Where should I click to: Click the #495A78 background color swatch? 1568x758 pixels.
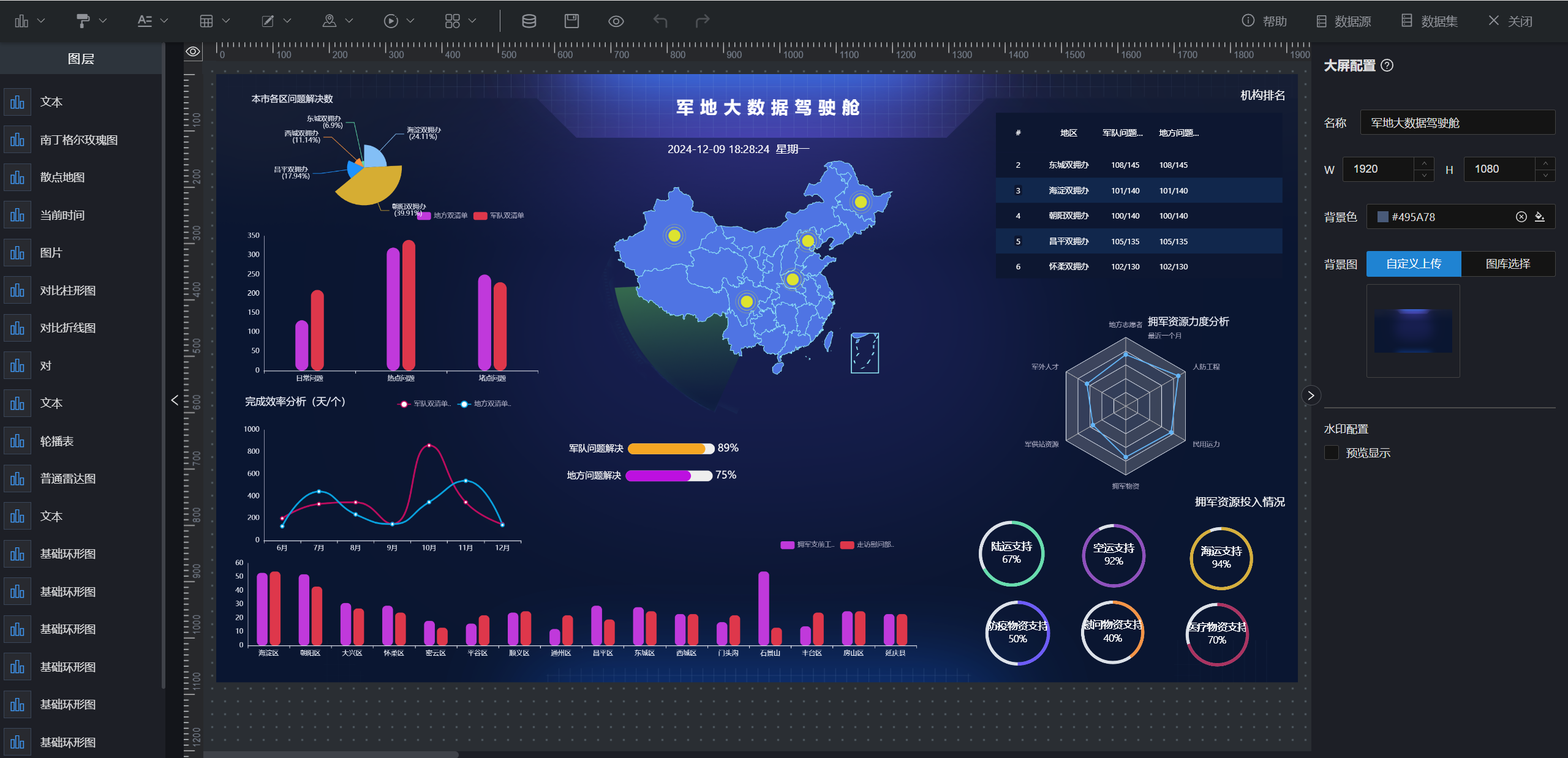[1382, 217]
